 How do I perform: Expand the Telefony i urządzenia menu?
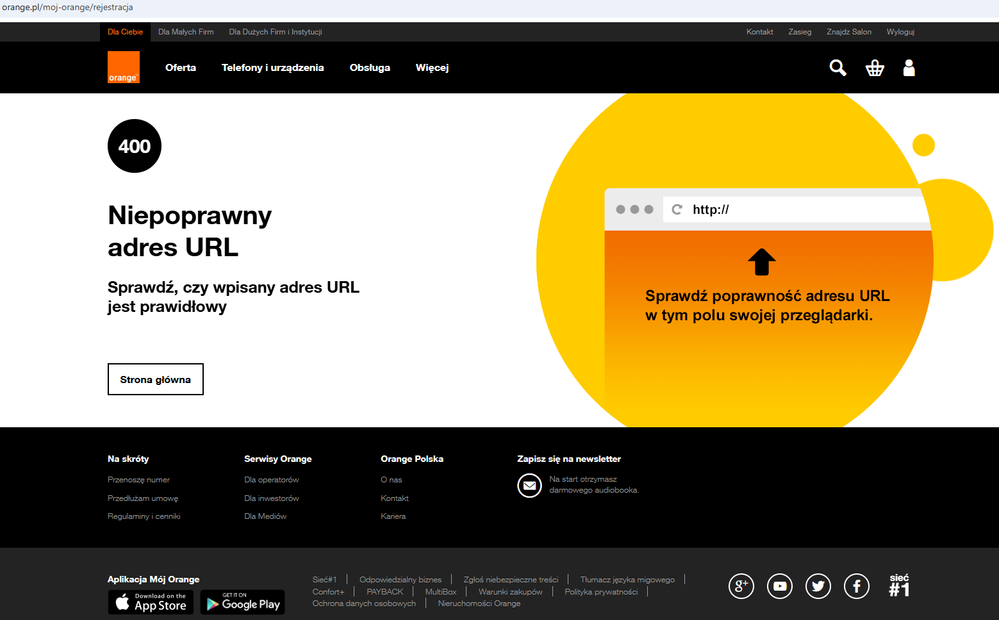pos(273,68)
